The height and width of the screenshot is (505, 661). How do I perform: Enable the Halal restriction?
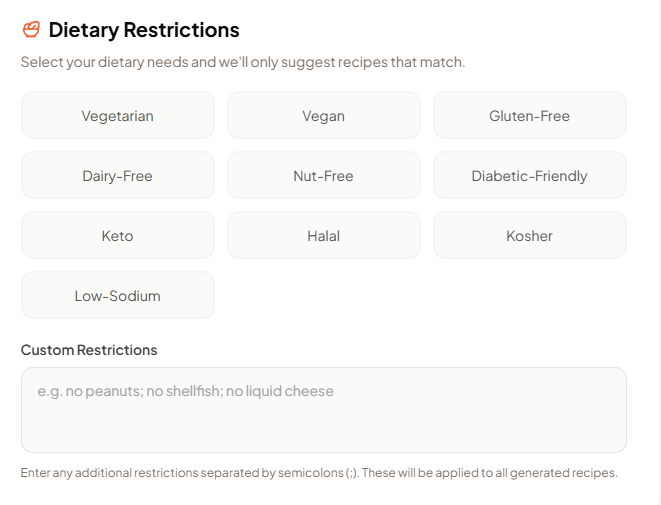point(324,236)
